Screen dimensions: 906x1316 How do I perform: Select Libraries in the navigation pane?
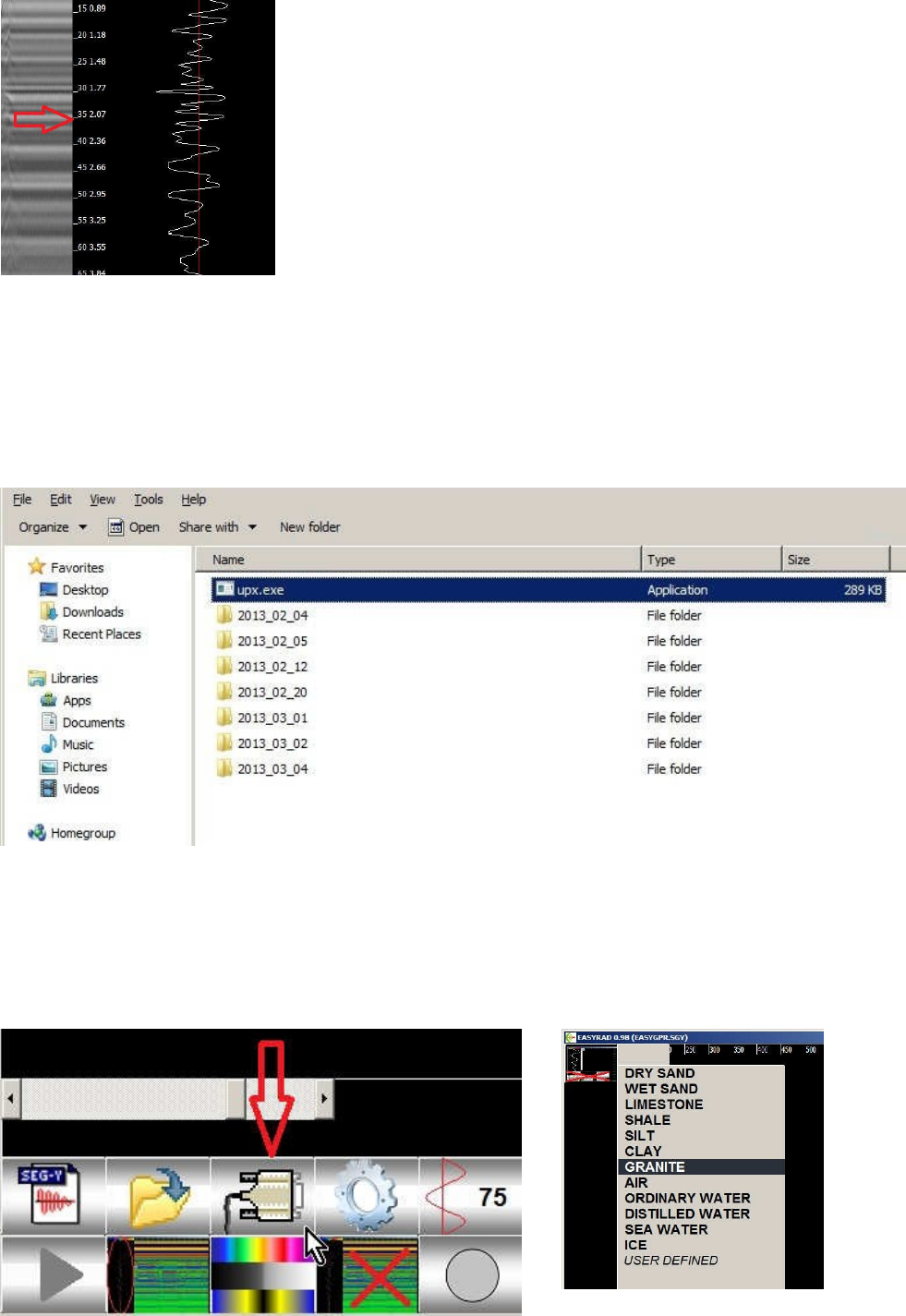pyautogui.click(x=63, y=678)
